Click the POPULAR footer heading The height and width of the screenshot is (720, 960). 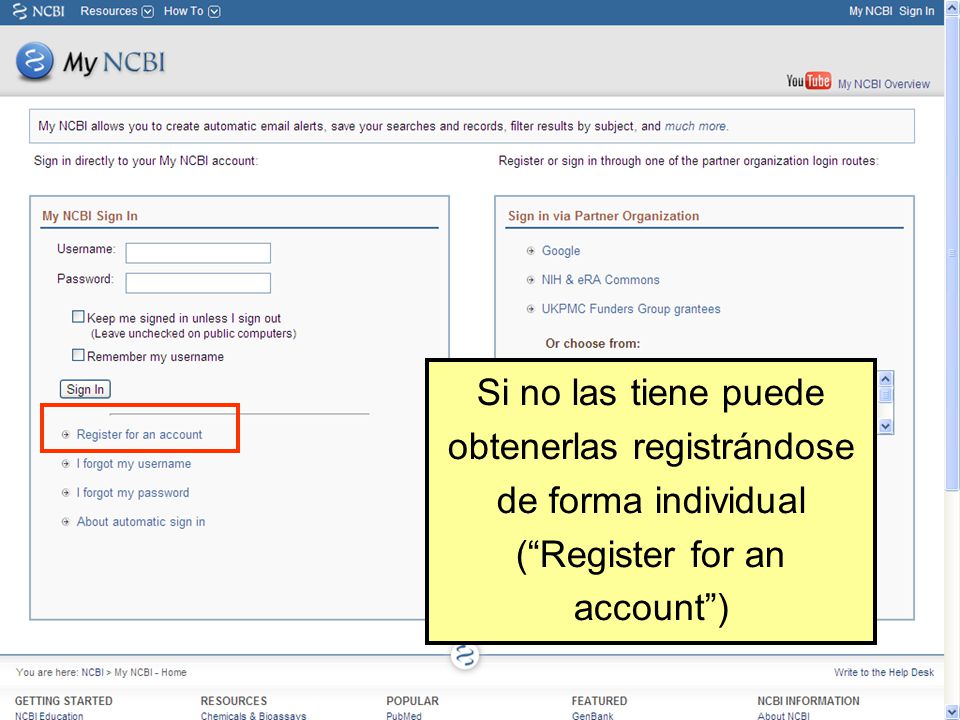pyautogui.click(x=413, y=701)
